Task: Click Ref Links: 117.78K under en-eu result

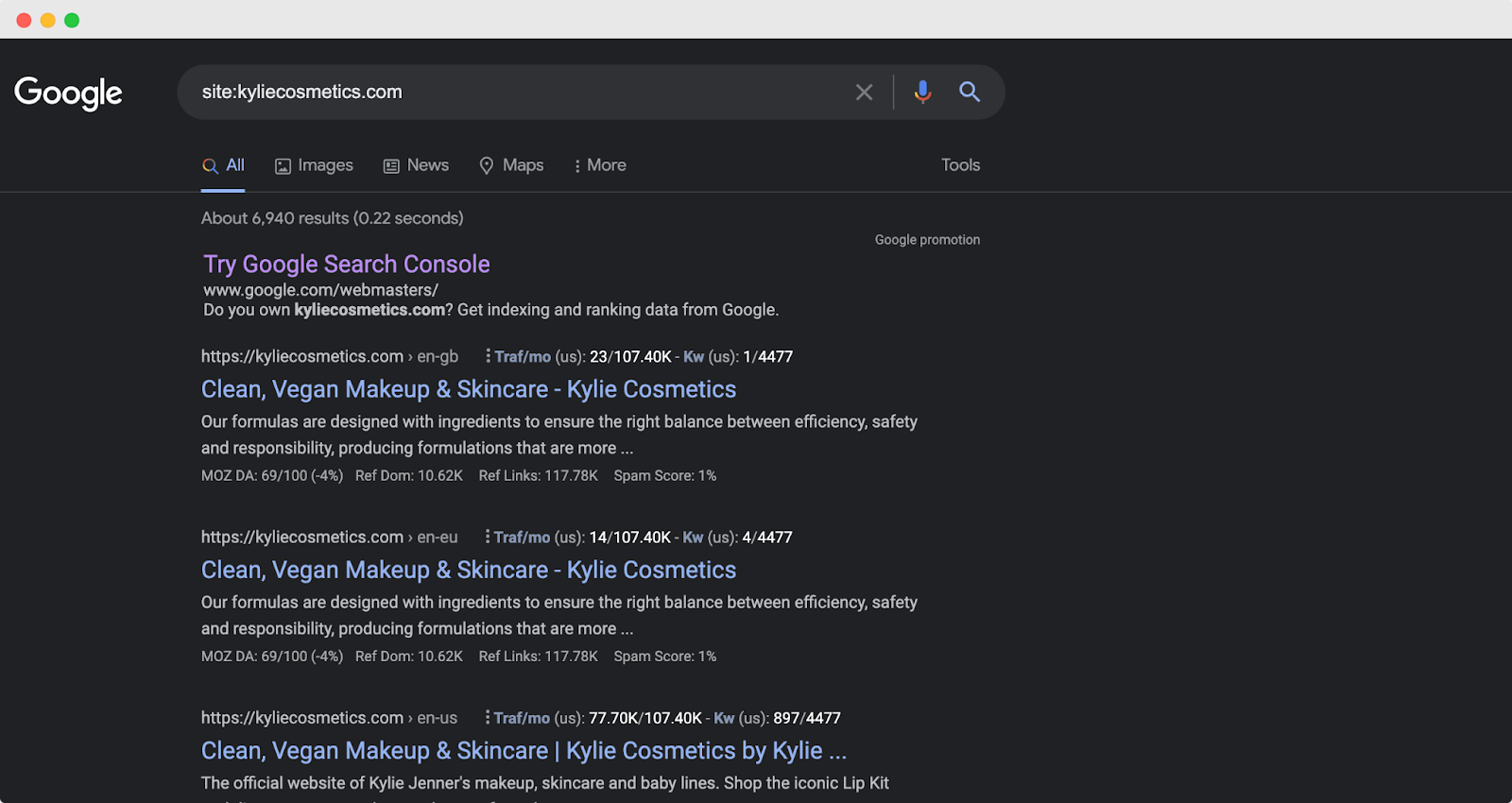Action: (x=539, y=656)
